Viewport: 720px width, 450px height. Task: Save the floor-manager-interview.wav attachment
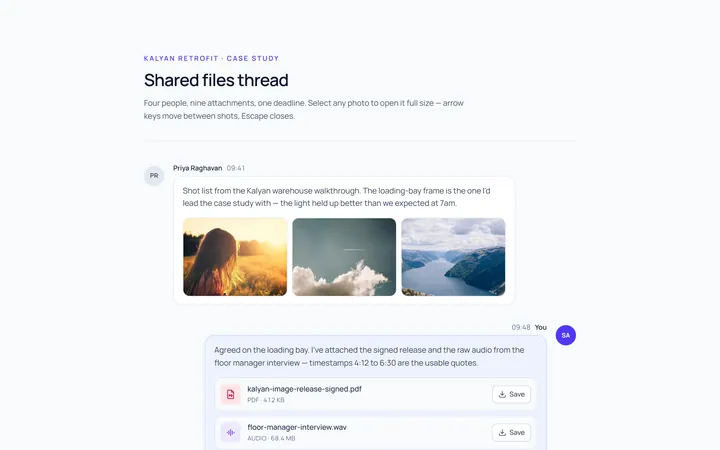tap(512, 433)
